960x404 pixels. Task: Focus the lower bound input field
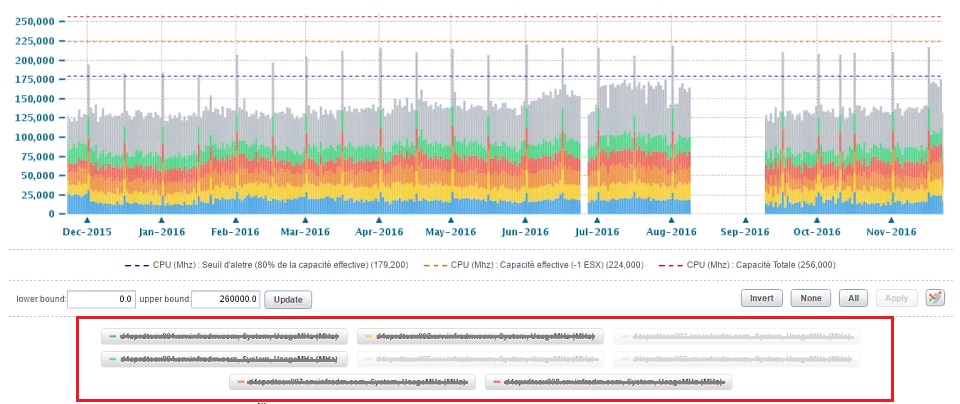[x=101, y=299]
